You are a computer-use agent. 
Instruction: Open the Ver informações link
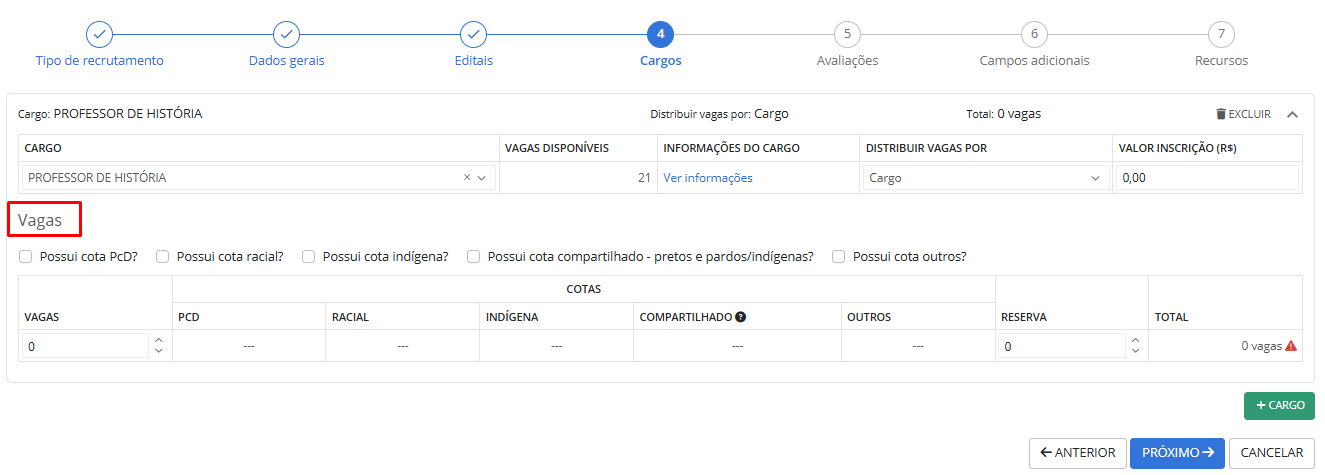click(x=707, y=178)
